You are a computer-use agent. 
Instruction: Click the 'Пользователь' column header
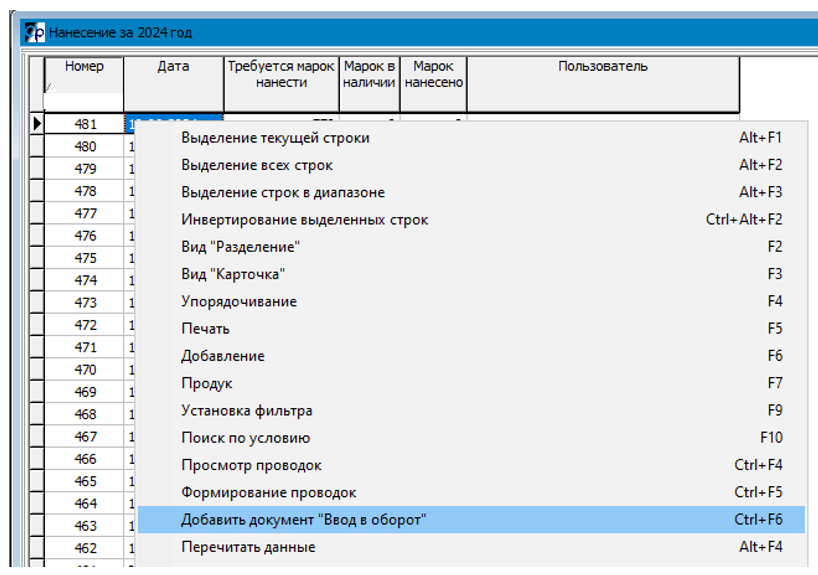(602, 67)
